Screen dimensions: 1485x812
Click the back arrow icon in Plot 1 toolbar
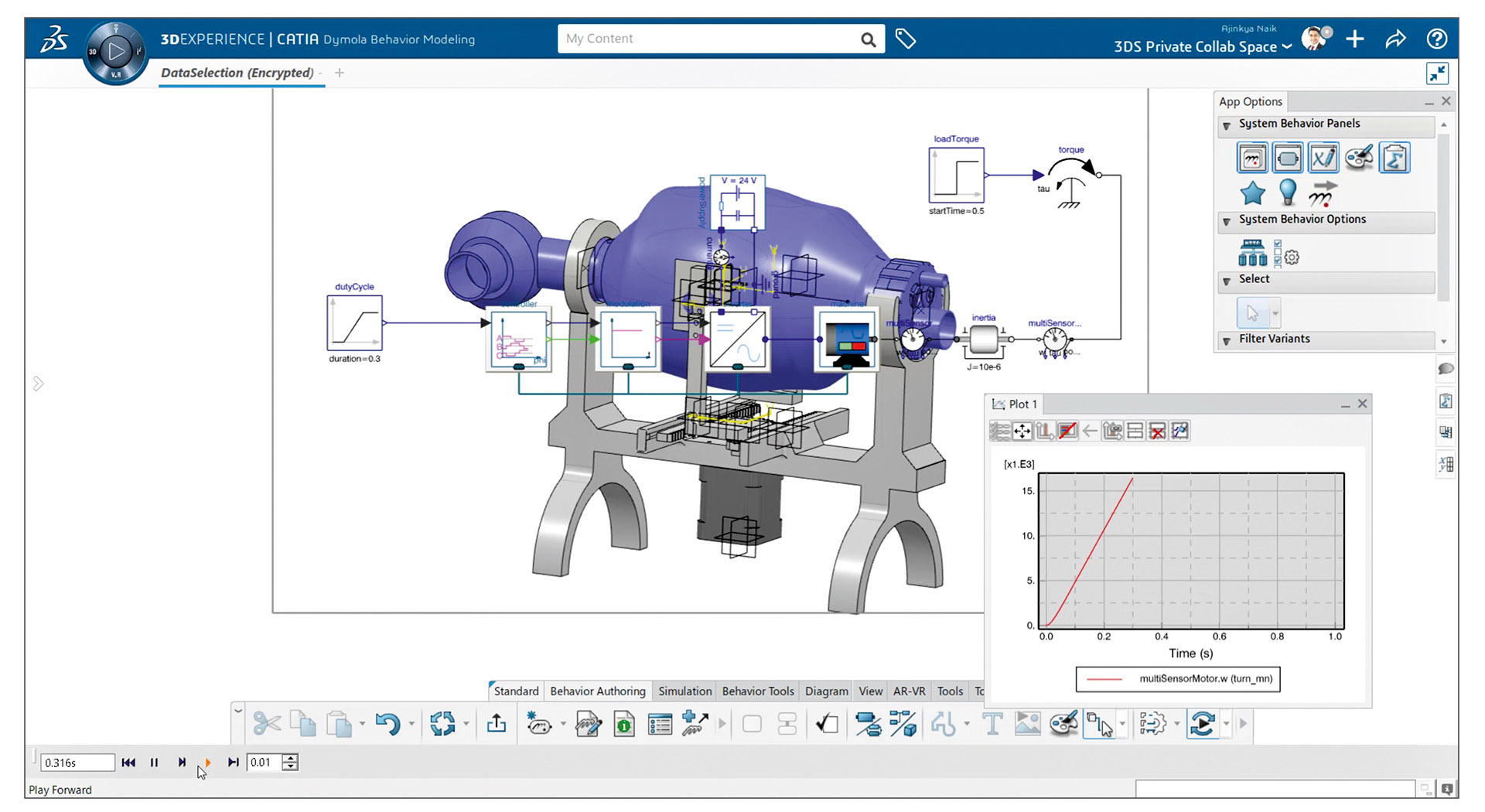[x=1090, y=432]
